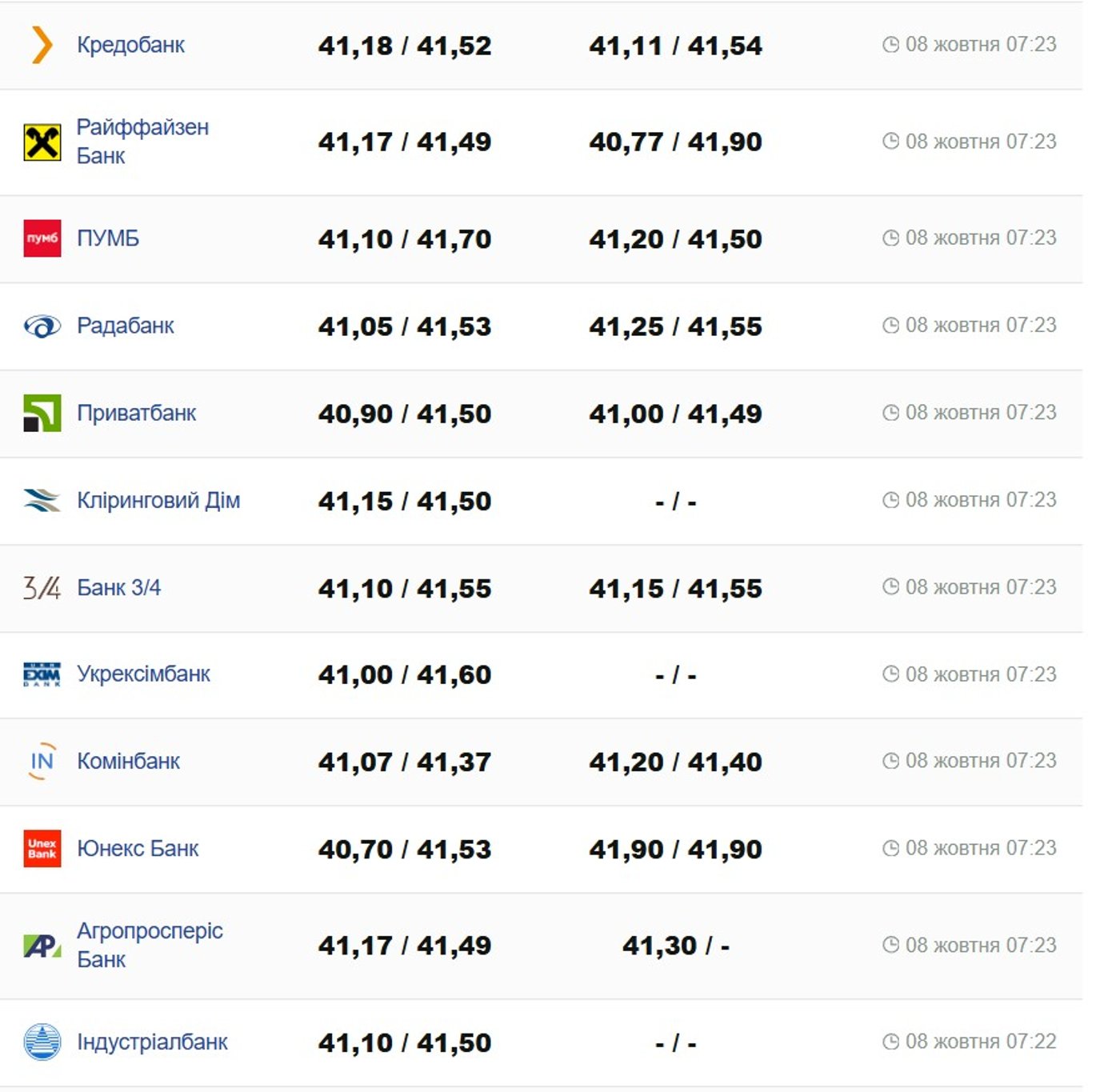This screenshot has height=1092, width=1120.
Task: Click the Kredobank orange chevron logo
Action: point(42,45)
